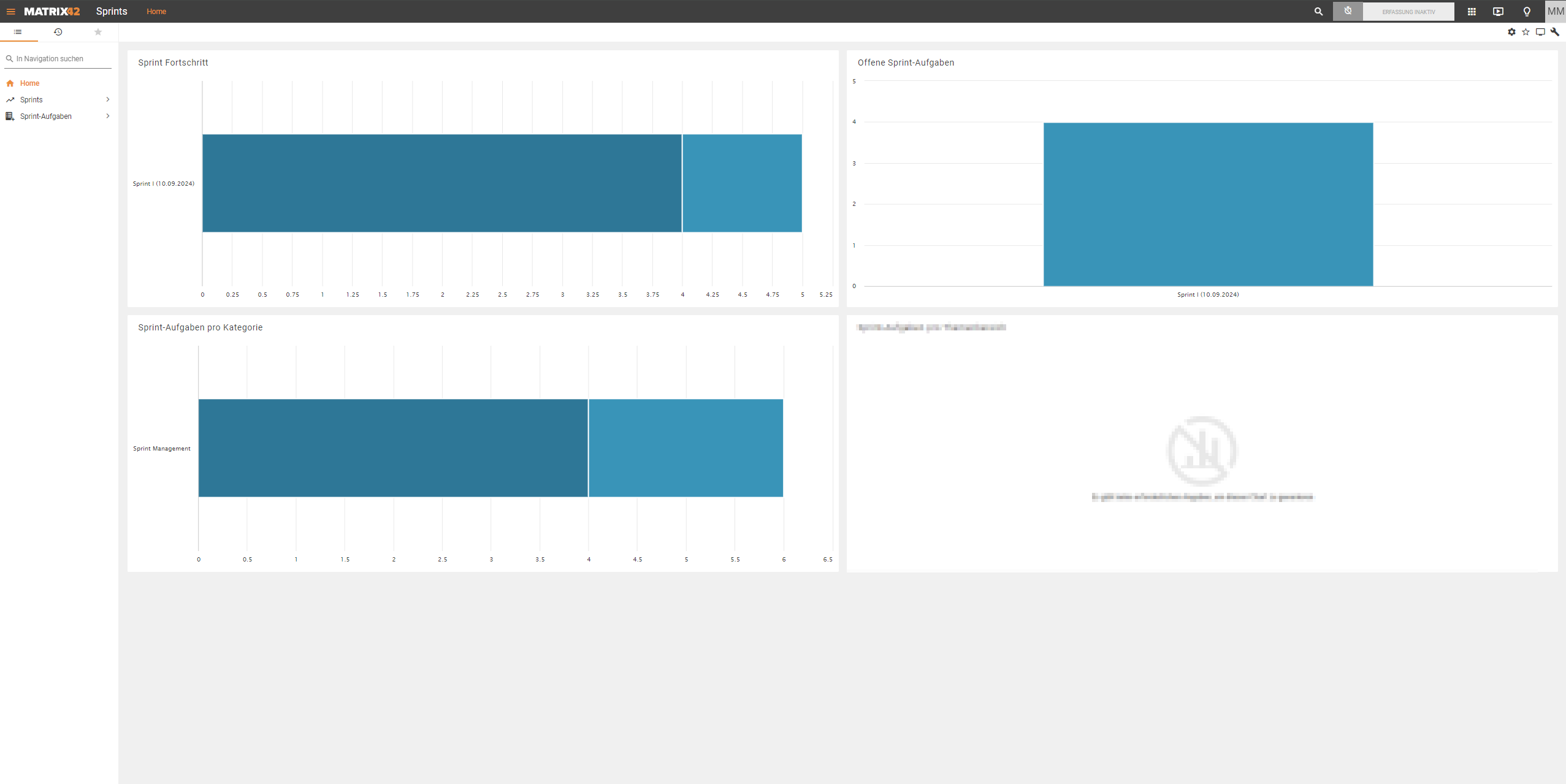
Task: Open the global search magnifier
Action: pyautogui.click(x=1318, y=11)
